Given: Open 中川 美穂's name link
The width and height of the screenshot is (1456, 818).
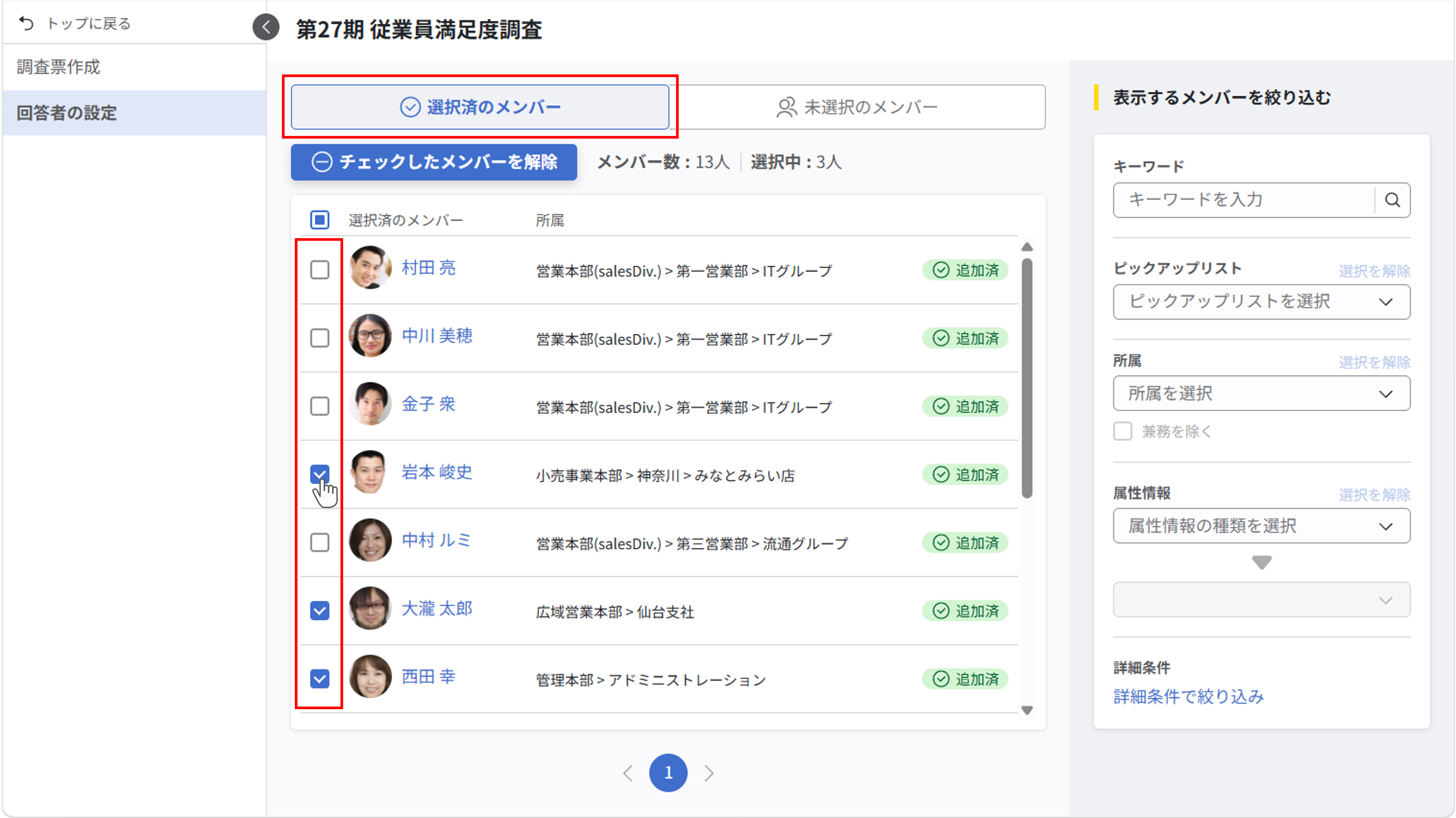Looking at the screenshot, I should click(x=437, y=335).
